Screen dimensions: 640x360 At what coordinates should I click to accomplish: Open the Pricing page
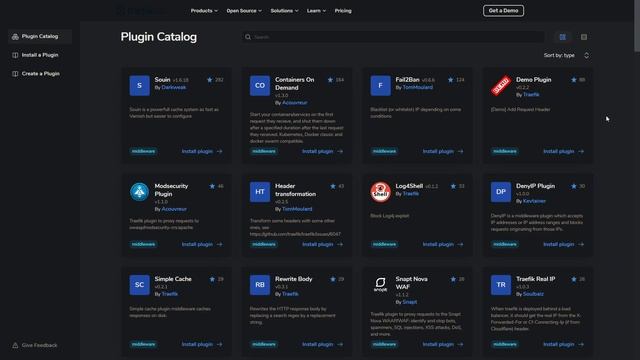343,11
